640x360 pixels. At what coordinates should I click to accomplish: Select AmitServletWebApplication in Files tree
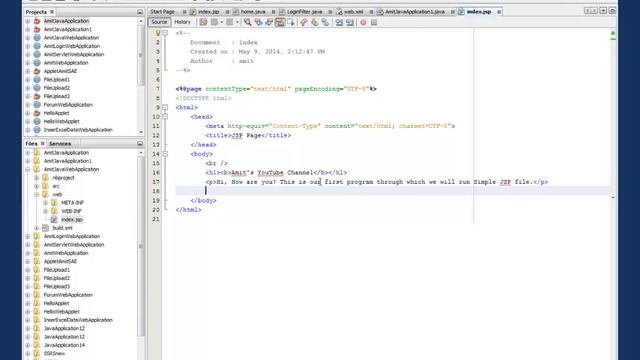(74, 244)
